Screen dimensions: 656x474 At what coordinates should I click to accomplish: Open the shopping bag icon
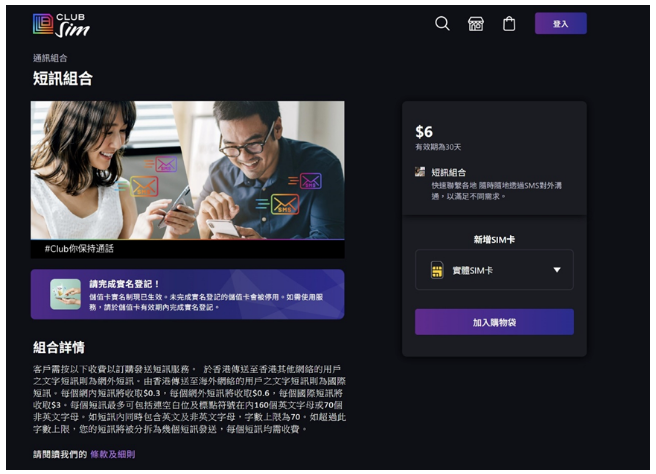[509, 24]
